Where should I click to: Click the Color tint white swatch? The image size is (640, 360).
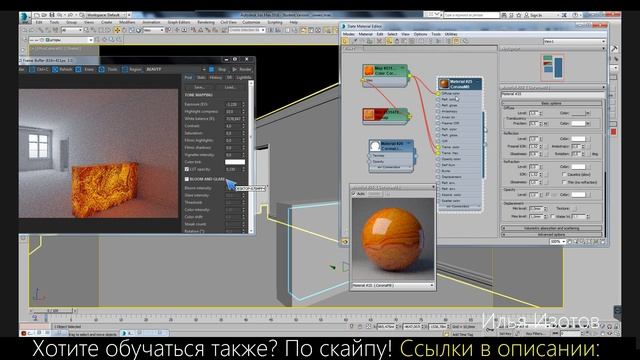click(235, 162)
